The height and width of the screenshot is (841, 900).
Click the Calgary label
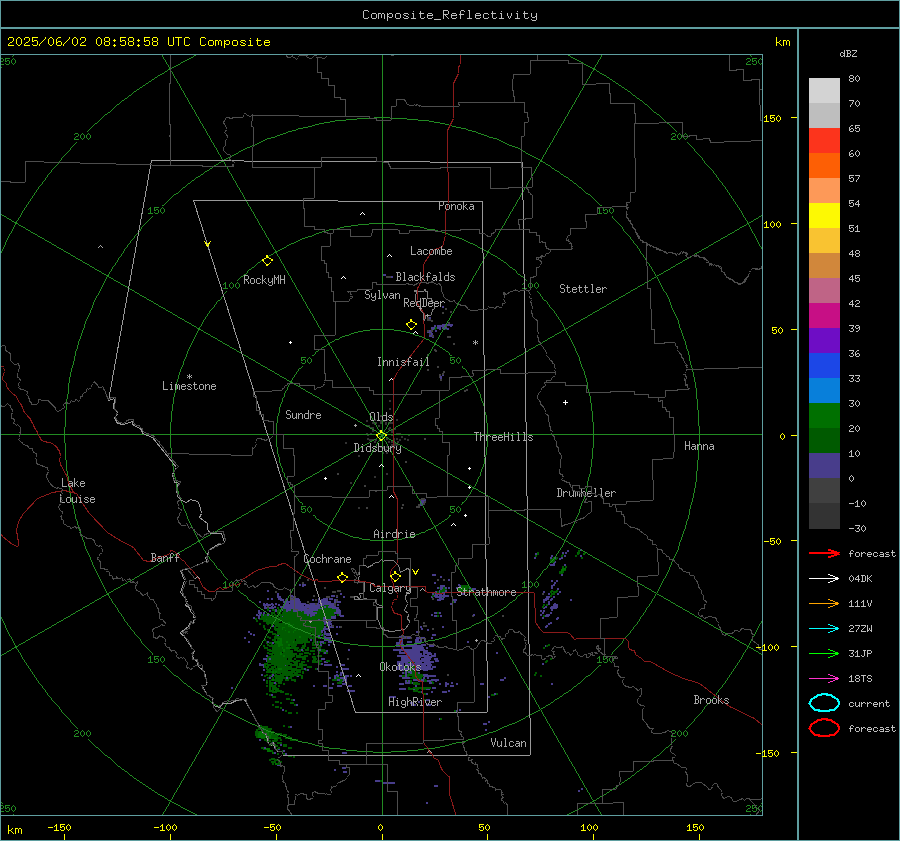390,588
